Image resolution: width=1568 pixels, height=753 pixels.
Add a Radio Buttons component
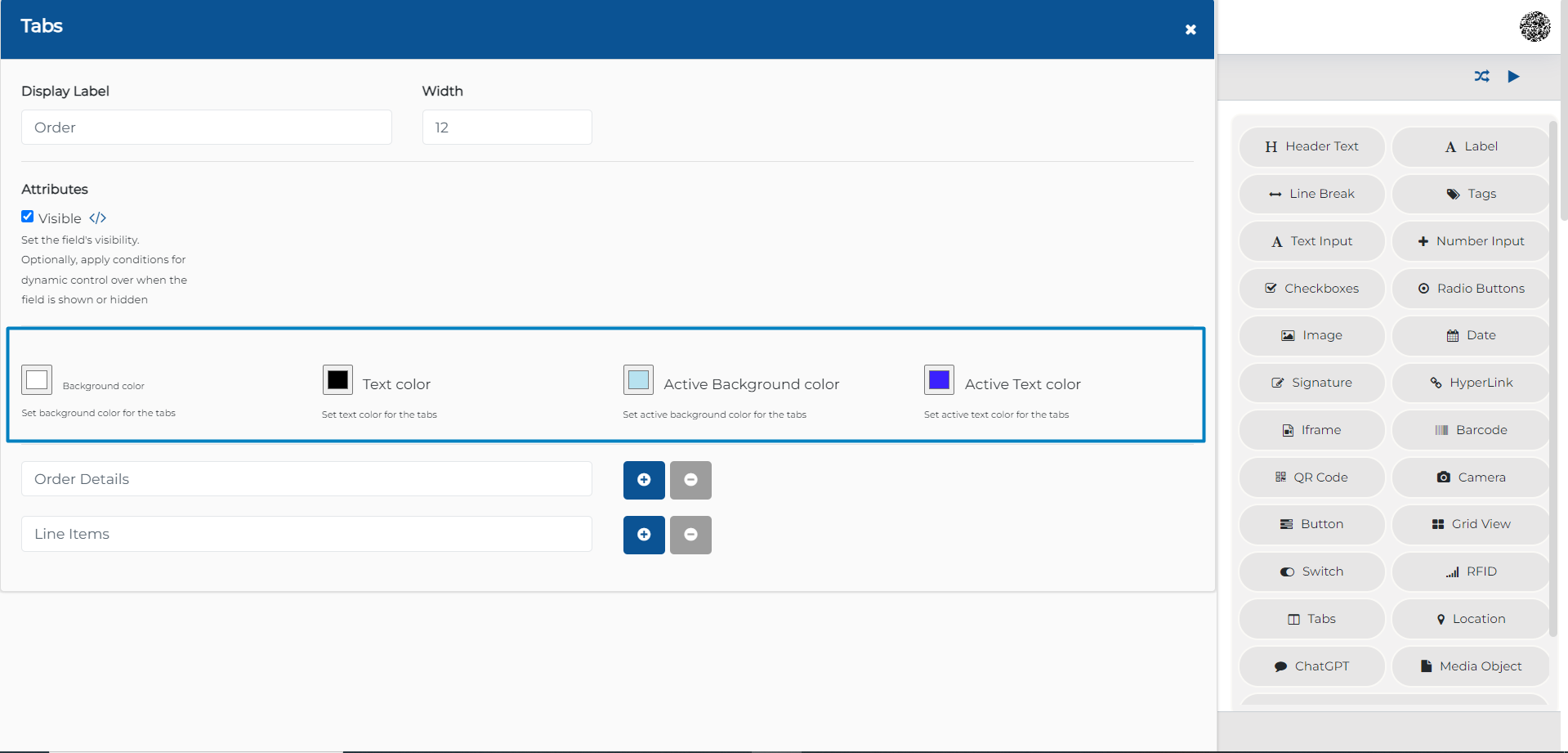(x=1470, y=289)
